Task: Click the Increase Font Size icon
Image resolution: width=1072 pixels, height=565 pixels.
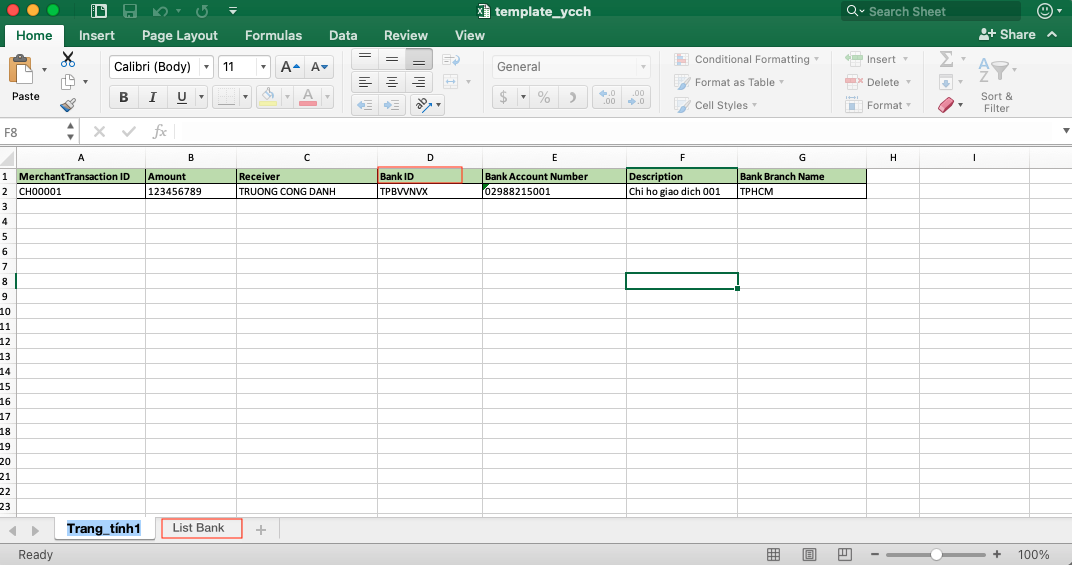Action: tap(290, 67)
